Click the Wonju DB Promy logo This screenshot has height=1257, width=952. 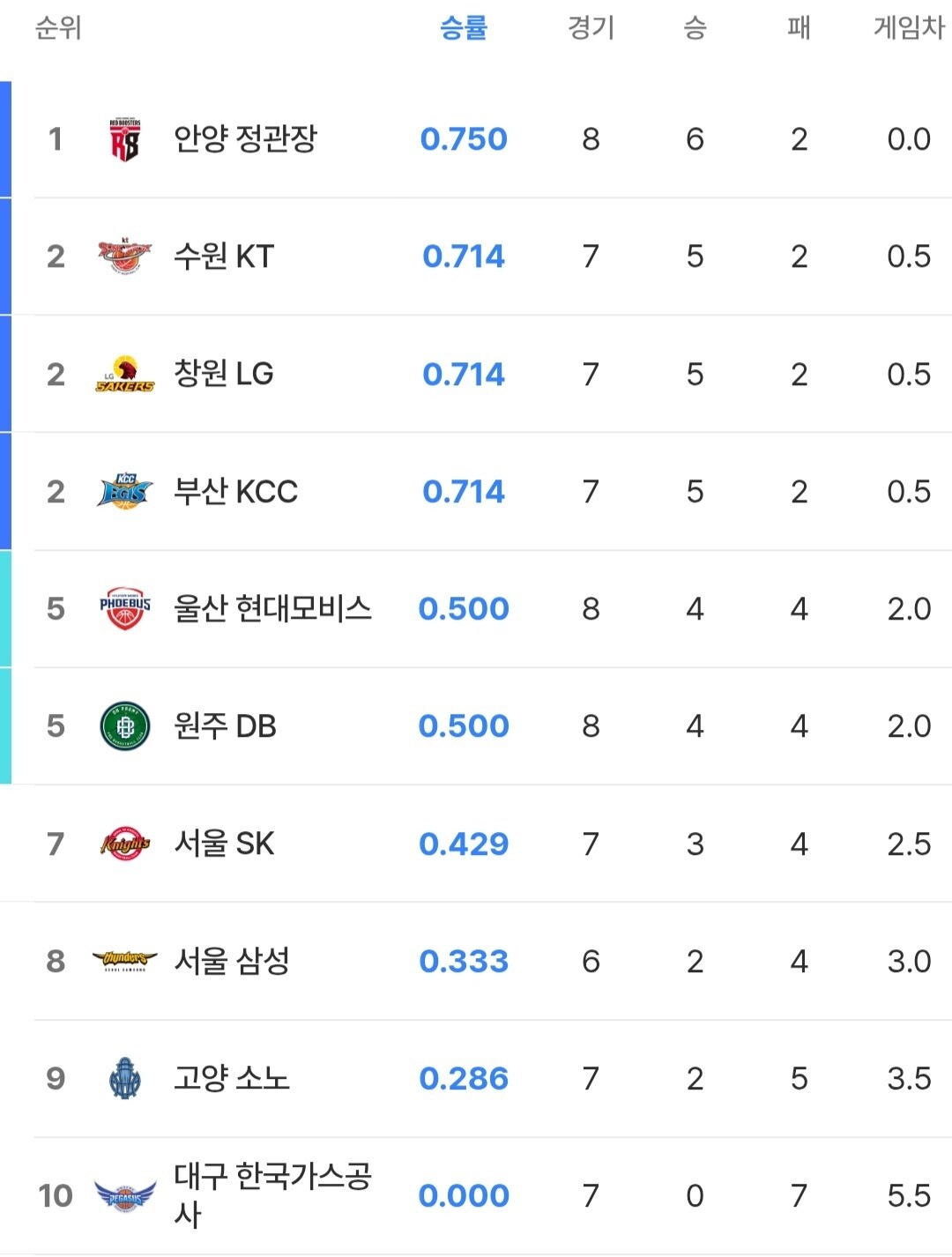point(124,726)
